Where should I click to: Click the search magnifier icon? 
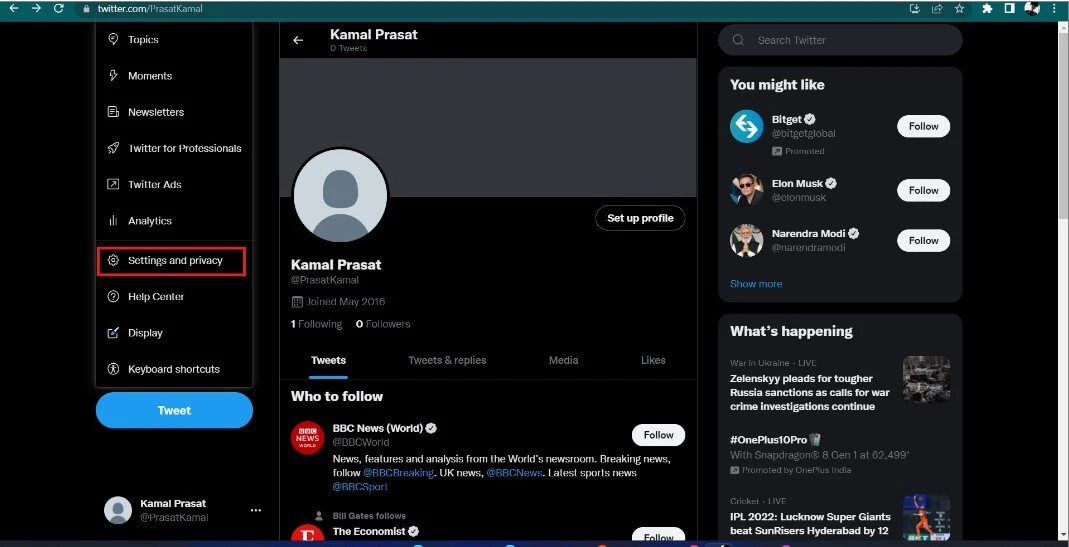tap(738, 40)
